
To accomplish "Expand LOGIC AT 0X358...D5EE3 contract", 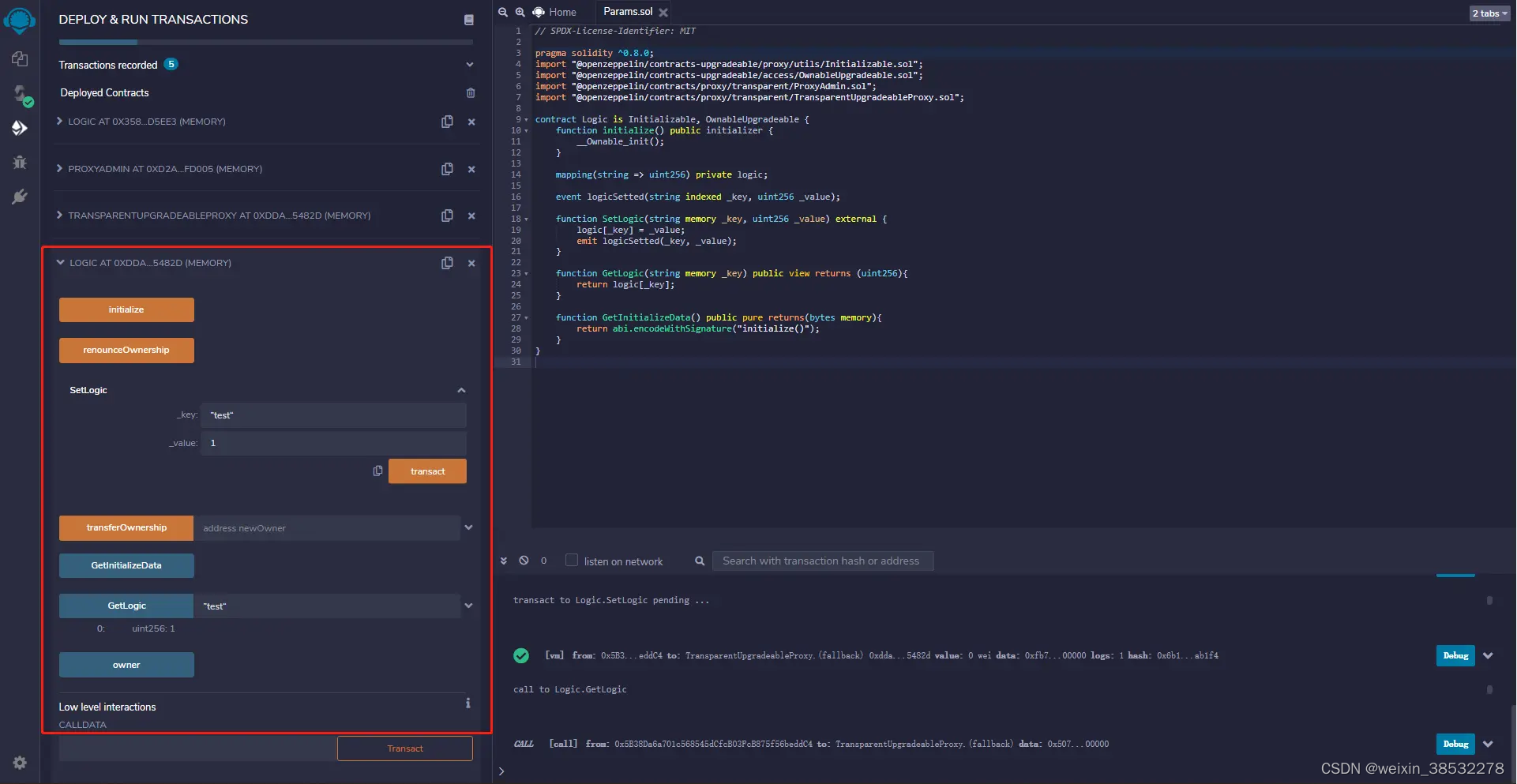I will [60, 121].
